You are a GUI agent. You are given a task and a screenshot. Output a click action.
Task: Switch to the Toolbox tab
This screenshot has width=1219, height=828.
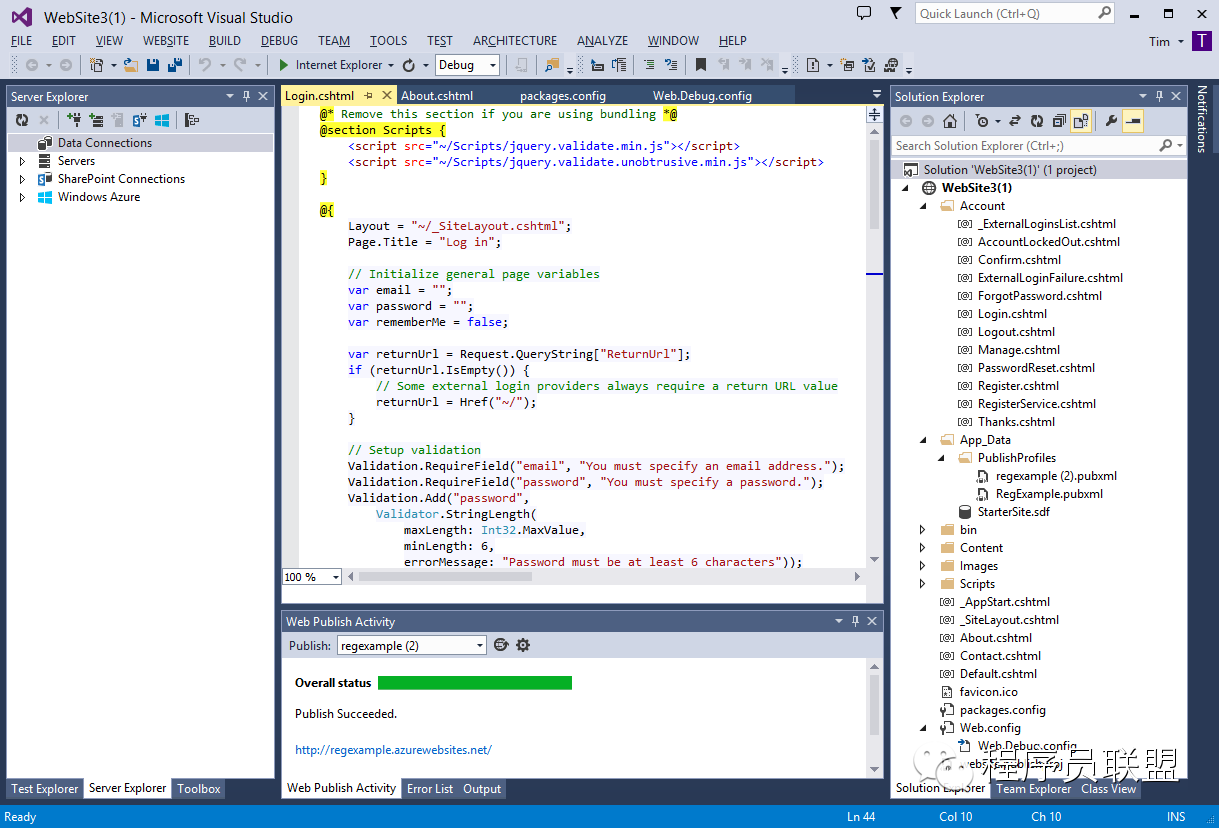[199, 788]
